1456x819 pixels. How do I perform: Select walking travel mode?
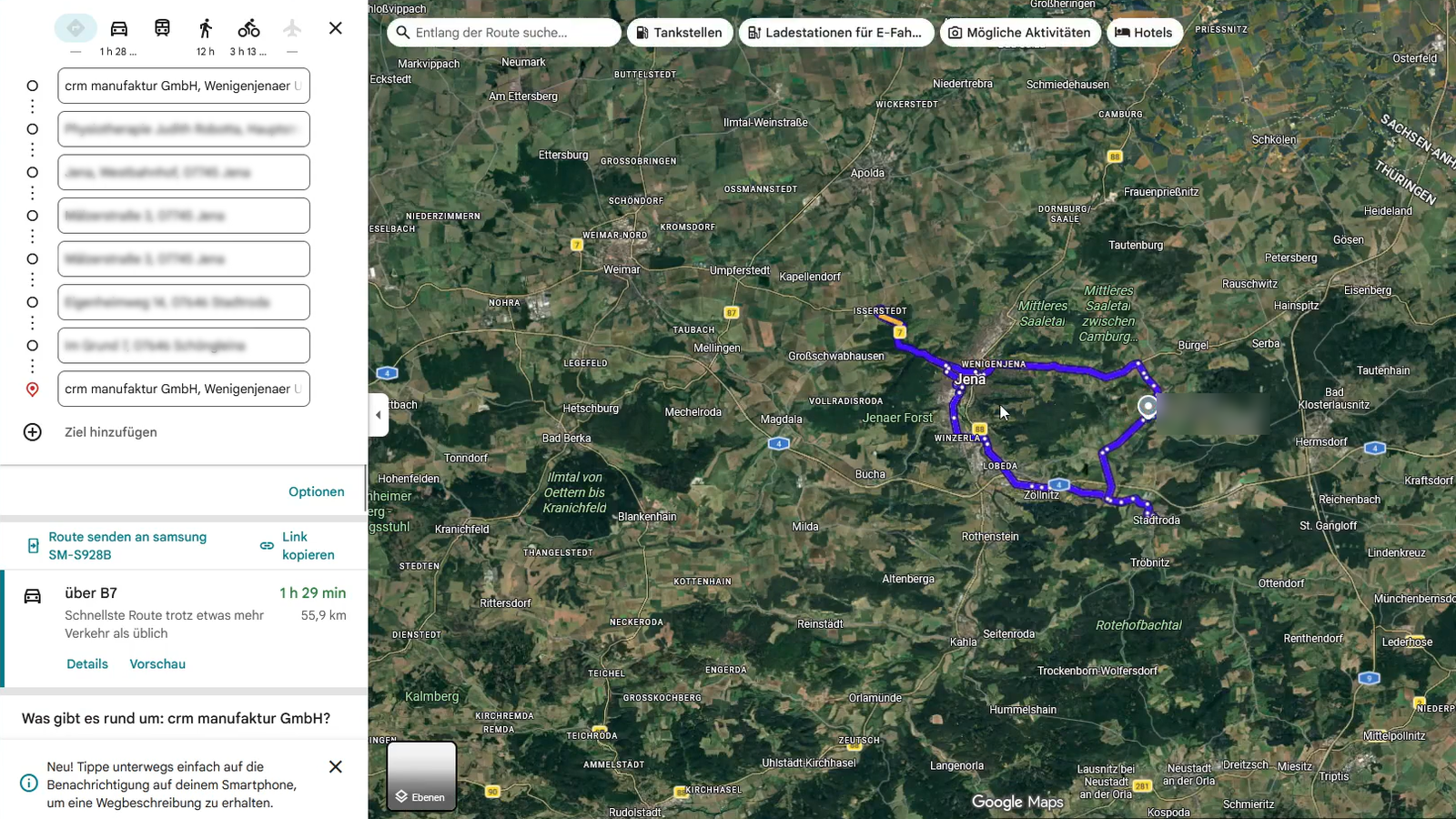click(206, 28)
